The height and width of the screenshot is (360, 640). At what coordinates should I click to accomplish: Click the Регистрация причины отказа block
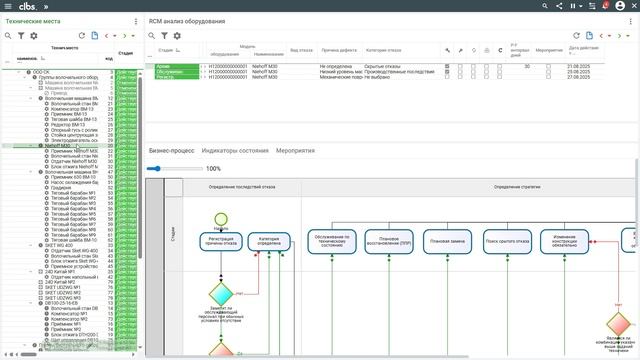pos(221,241)
